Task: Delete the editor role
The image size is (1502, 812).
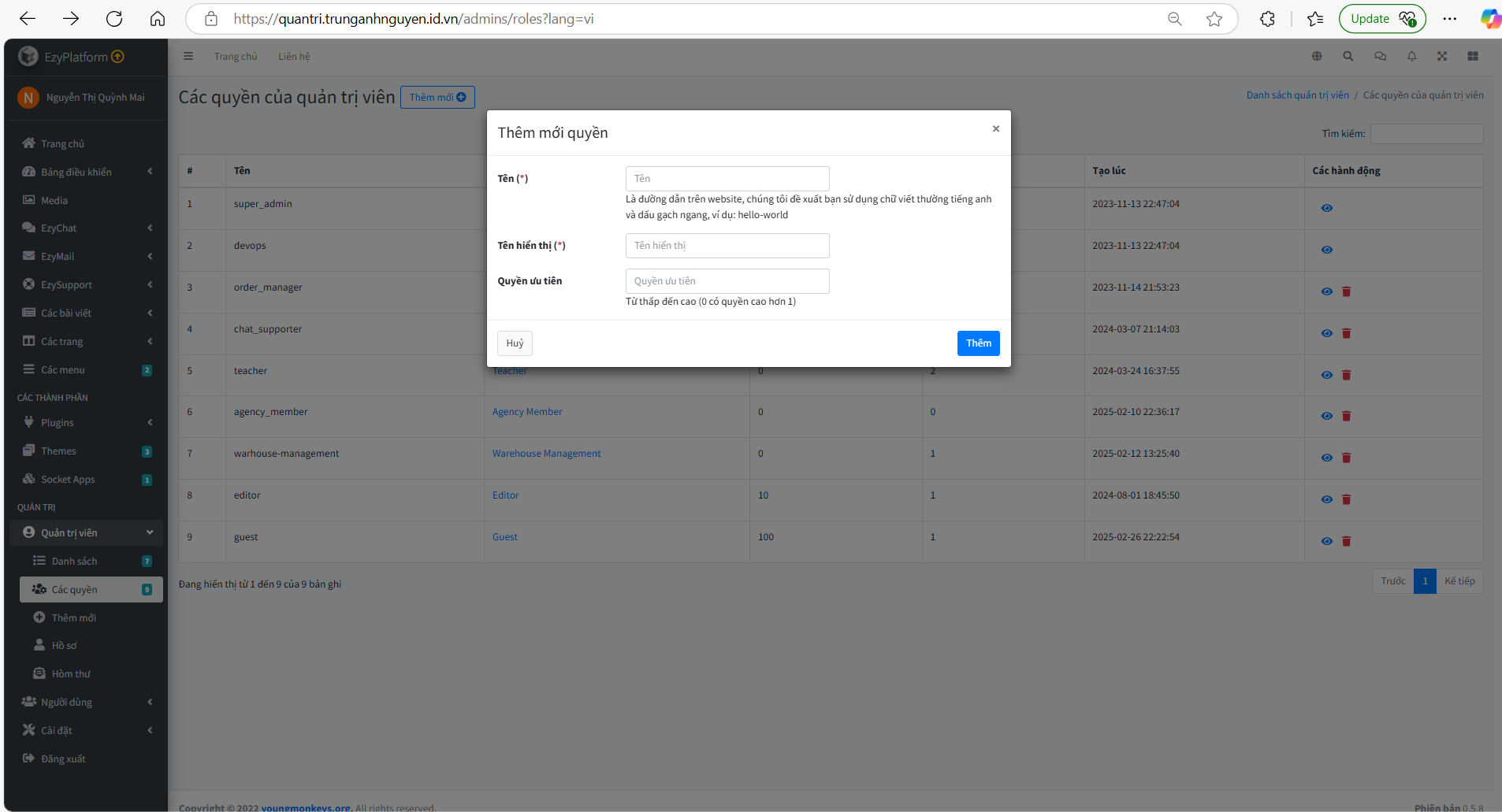Action: pyautogui.click(x=1347, y=499)
